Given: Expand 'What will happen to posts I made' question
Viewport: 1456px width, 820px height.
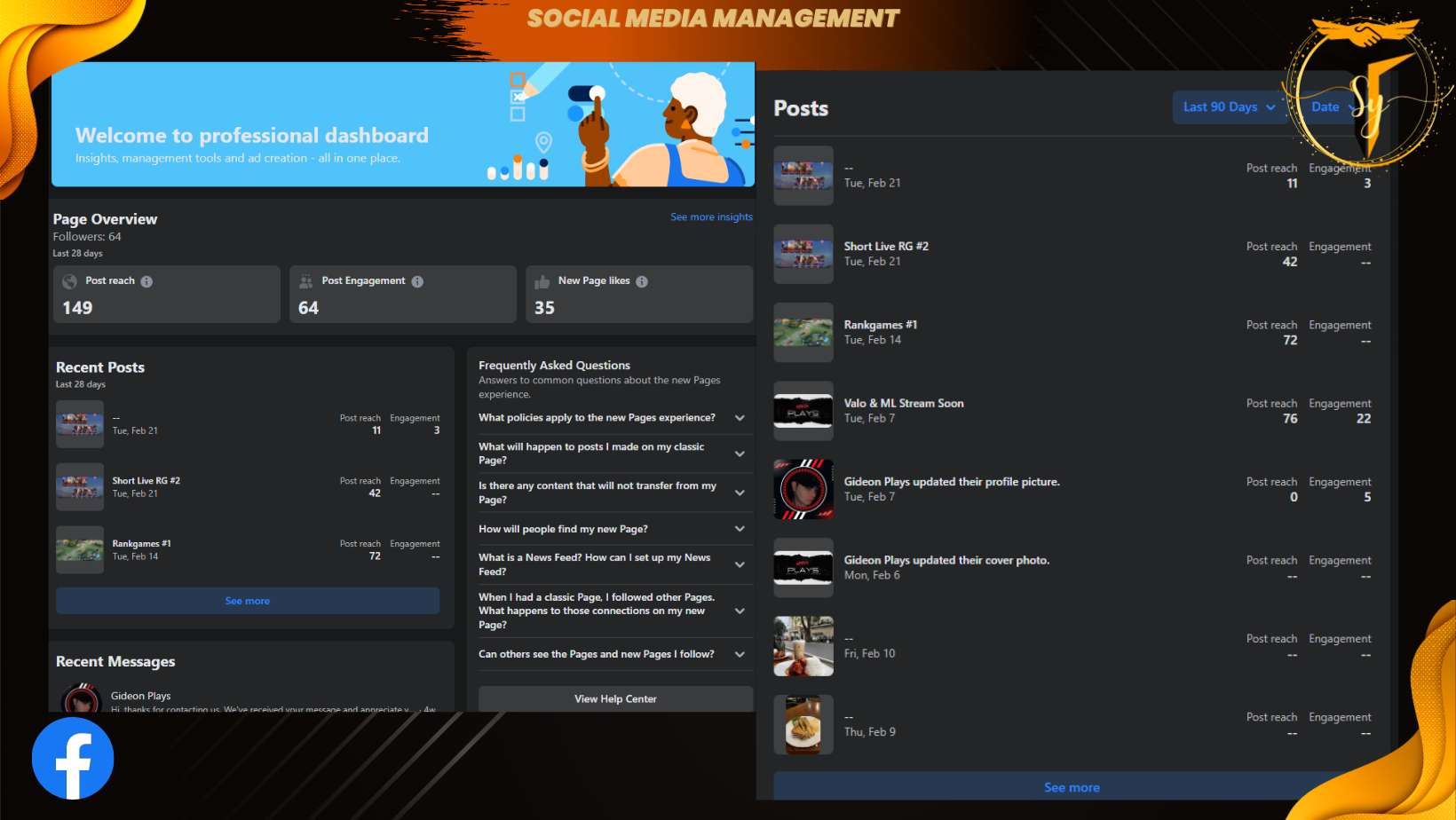Looking at the screenshot, I should pos(740,453).
